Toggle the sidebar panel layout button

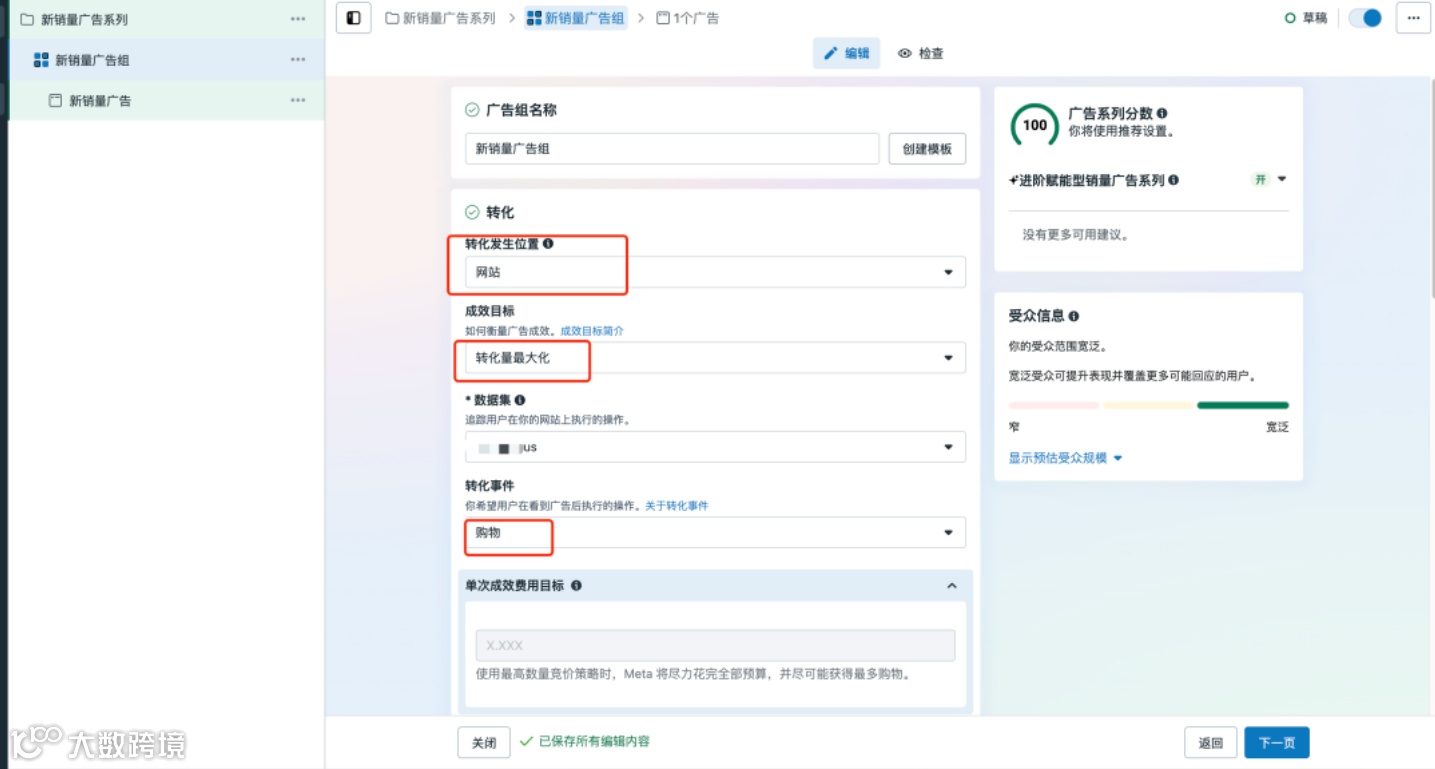click(353, 18)
